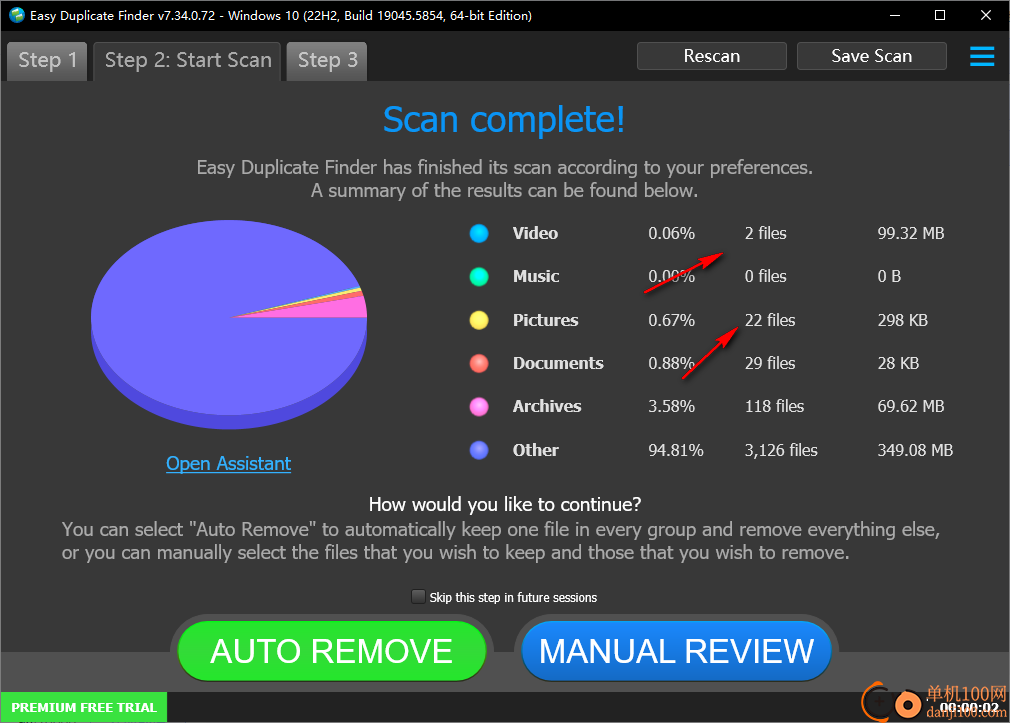This screenshot has width=1010, height=723.
Task: Click the Easy Duplicate Finder app icon
Action: [16, 15]
